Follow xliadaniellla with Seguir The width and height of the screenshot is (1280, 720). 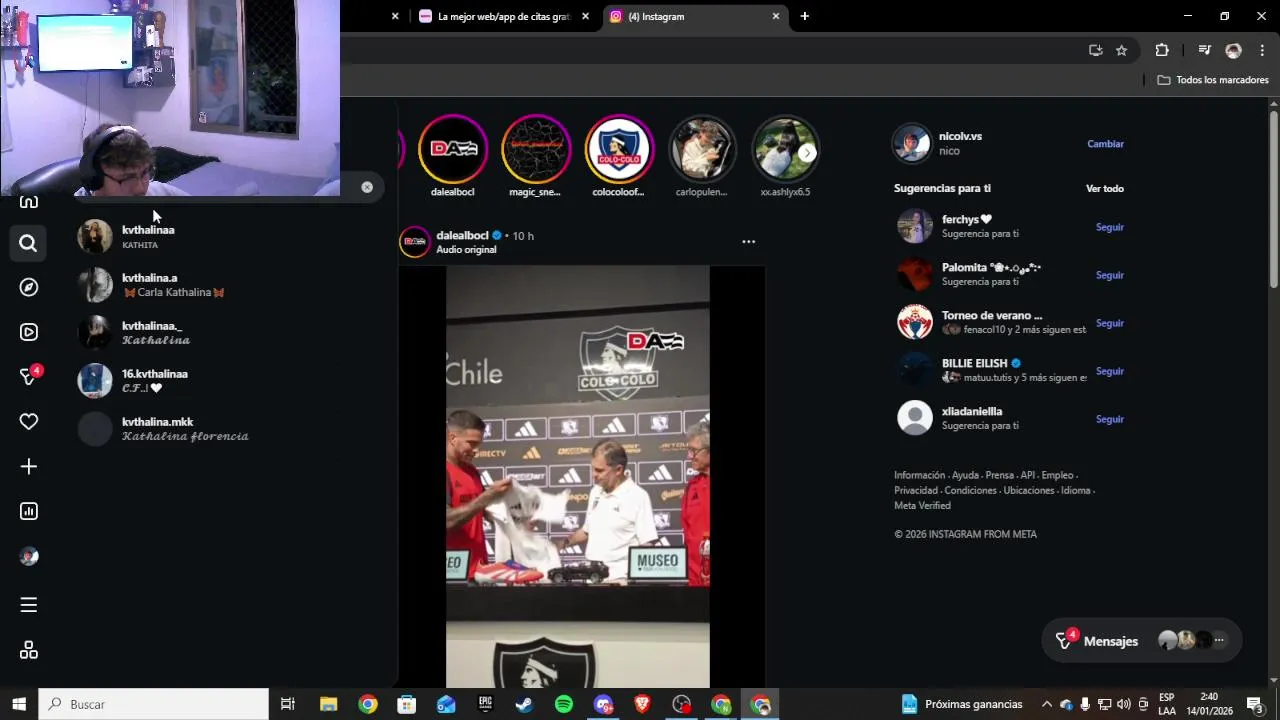(x=1110, y=419)
